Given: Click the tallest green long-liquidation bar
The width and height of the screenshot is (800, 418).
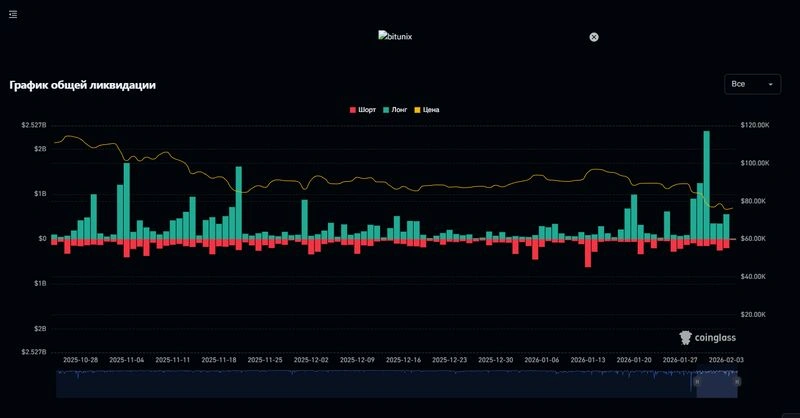Looking at the screenshot, I should point(707,185).
